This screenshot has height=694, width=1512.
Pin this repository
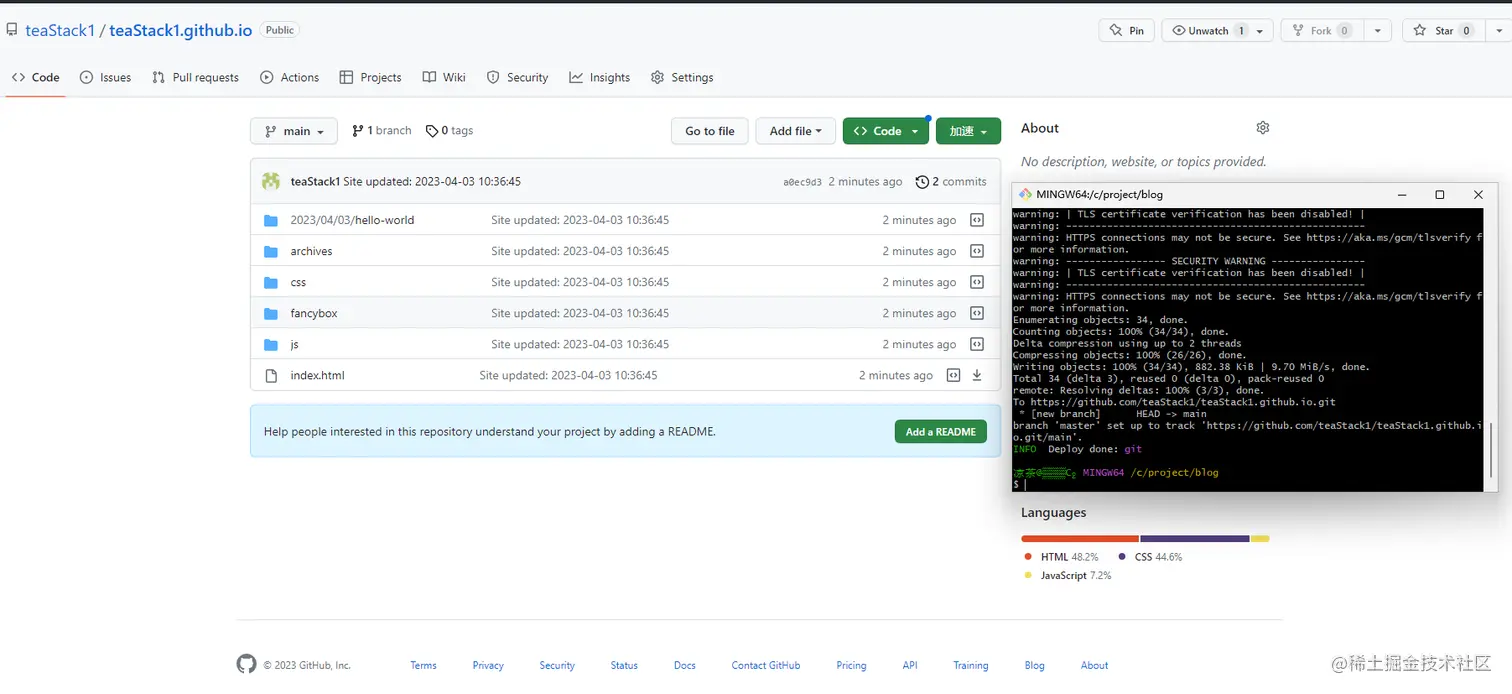(x=1126, y=31)
